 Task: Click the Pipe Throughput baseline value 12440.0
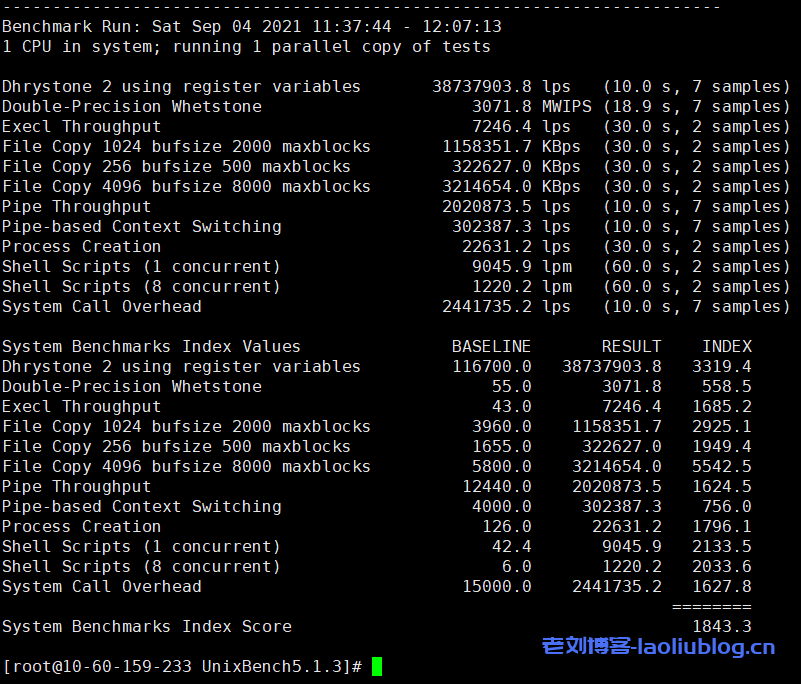pos(496,486)
